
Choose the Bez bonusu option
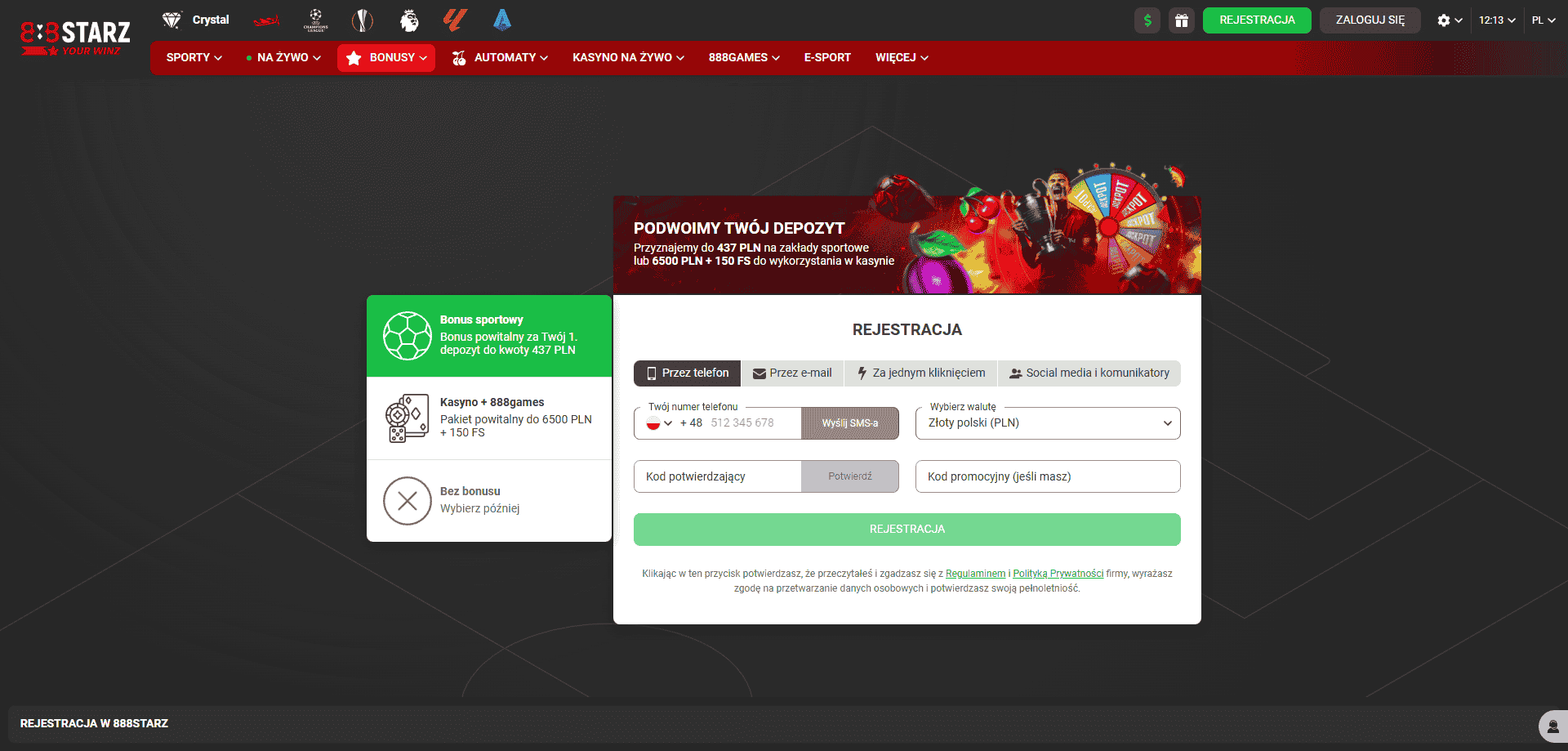pyautogui.click(x=488, y=500)
